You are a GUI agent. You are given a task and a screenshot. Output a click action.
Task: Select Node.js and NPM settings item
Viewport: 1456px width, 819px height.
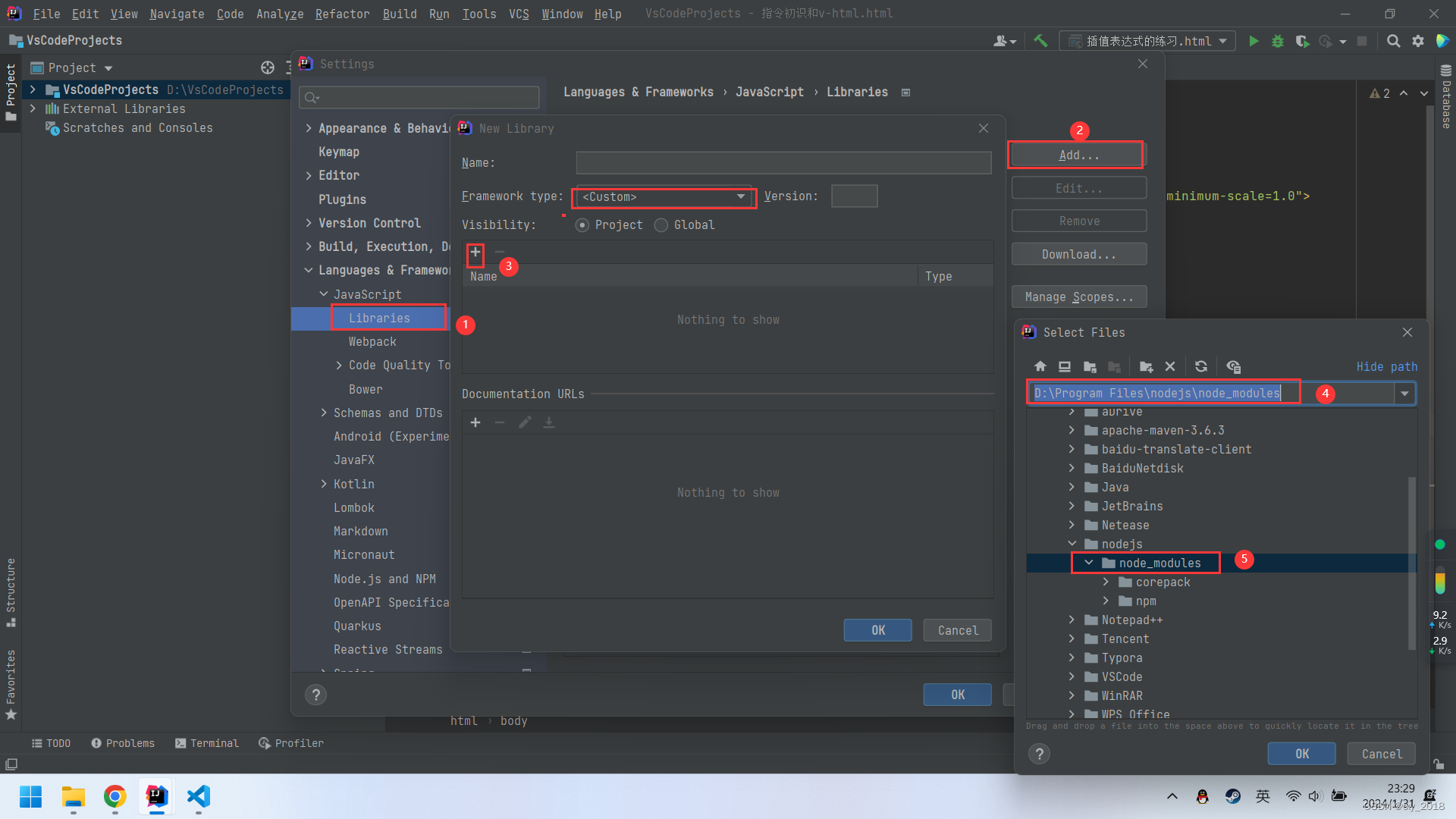click(x=384, y=579)
